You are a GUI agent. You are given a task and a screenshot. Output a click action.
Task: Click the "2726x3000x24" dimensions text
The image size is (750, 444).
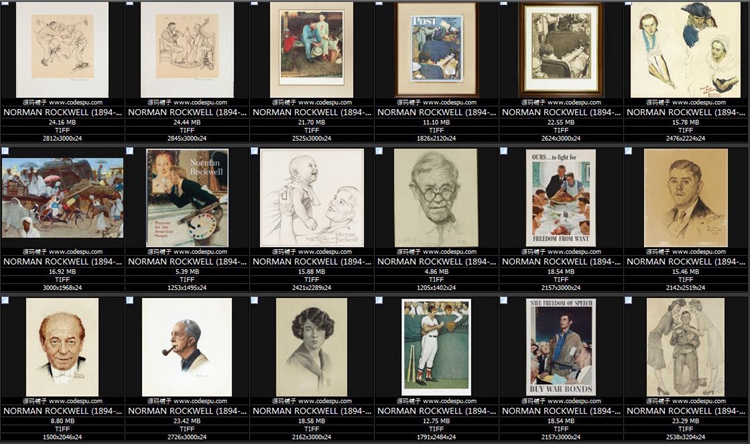(187, 437)
